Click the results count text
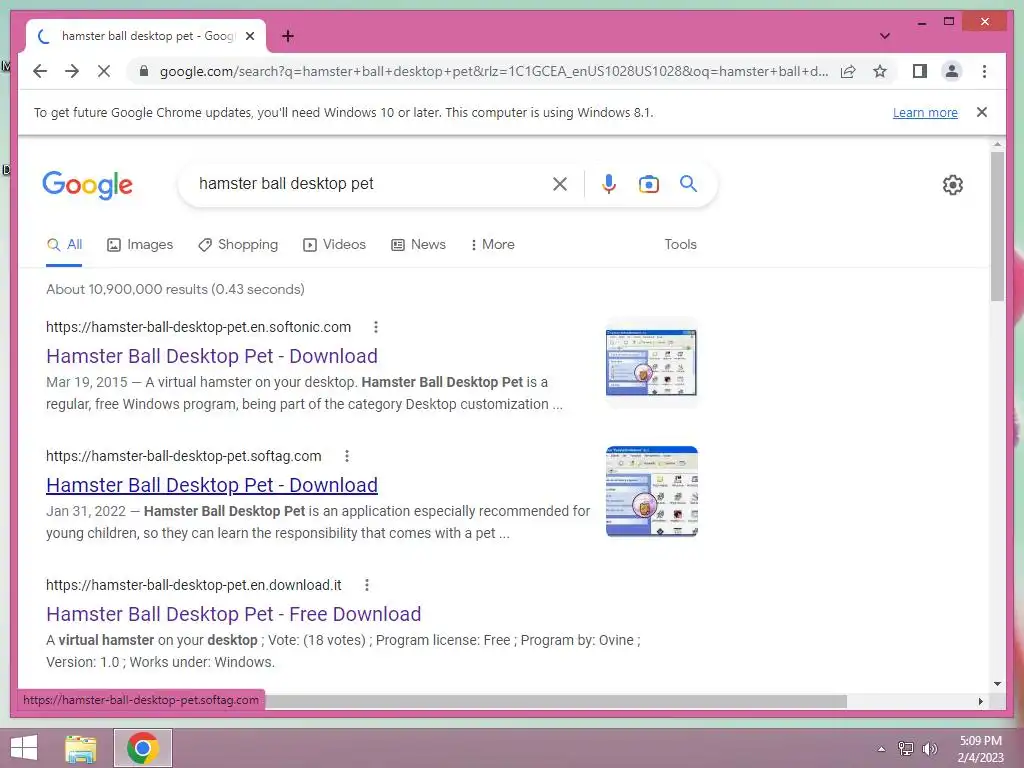The height and width of the screenshot is (768, 1024). [x=175, y=289]
